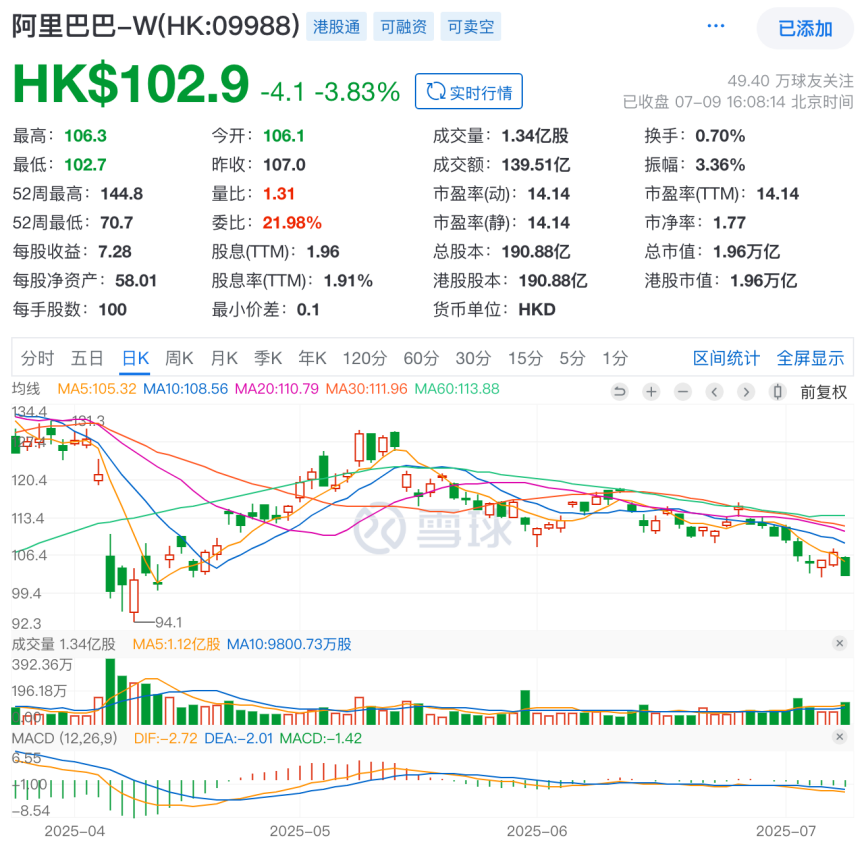The width and height of the screenshot is (866, 846).
Task: Switch to the 120分 interval tab
Action: [x=365, y=358]
